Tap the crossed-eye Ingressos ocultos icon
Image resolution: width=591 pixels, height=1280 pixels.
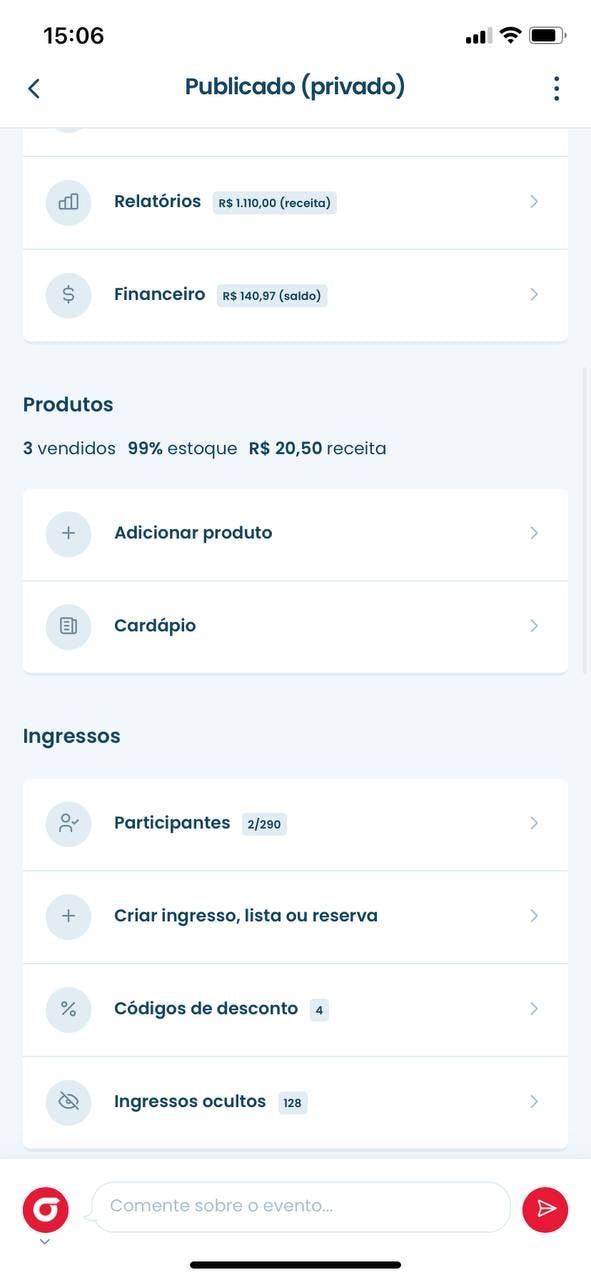pos(68,1102)
